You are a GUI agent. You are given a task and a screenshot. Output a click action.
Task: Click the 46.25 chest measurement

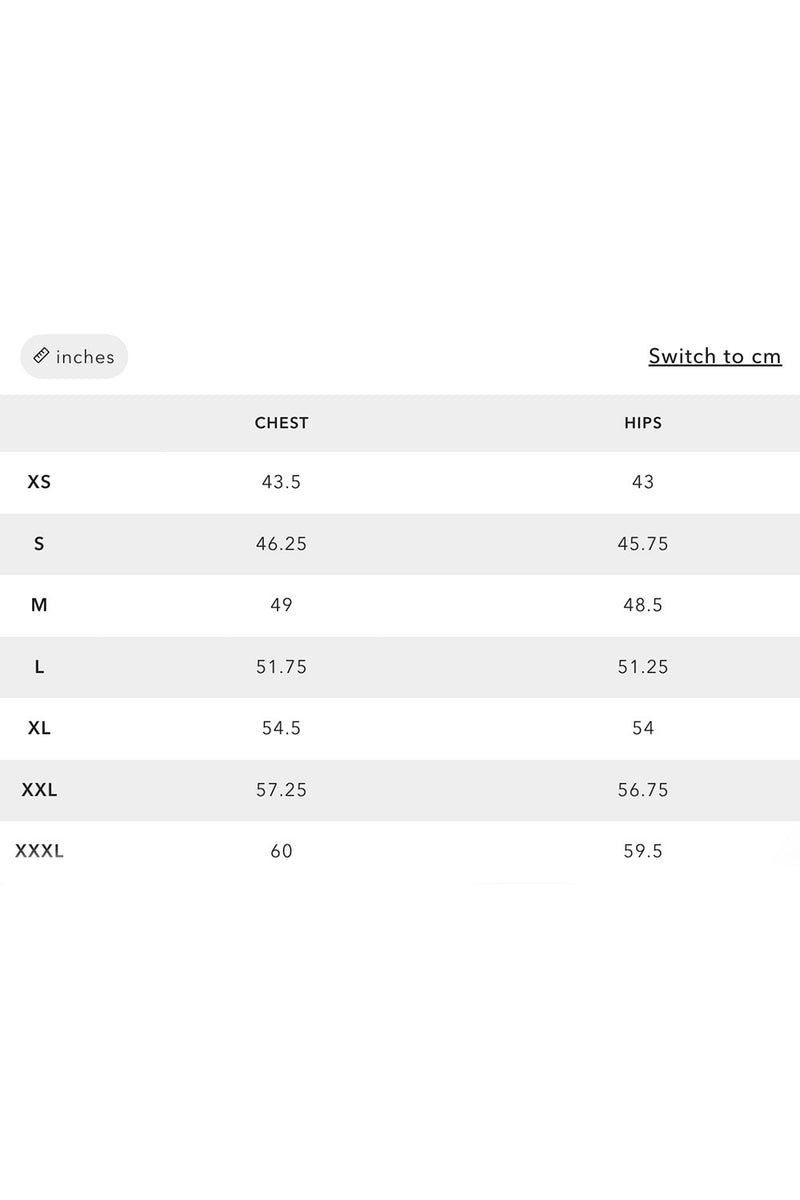click(x=282, y=544)
